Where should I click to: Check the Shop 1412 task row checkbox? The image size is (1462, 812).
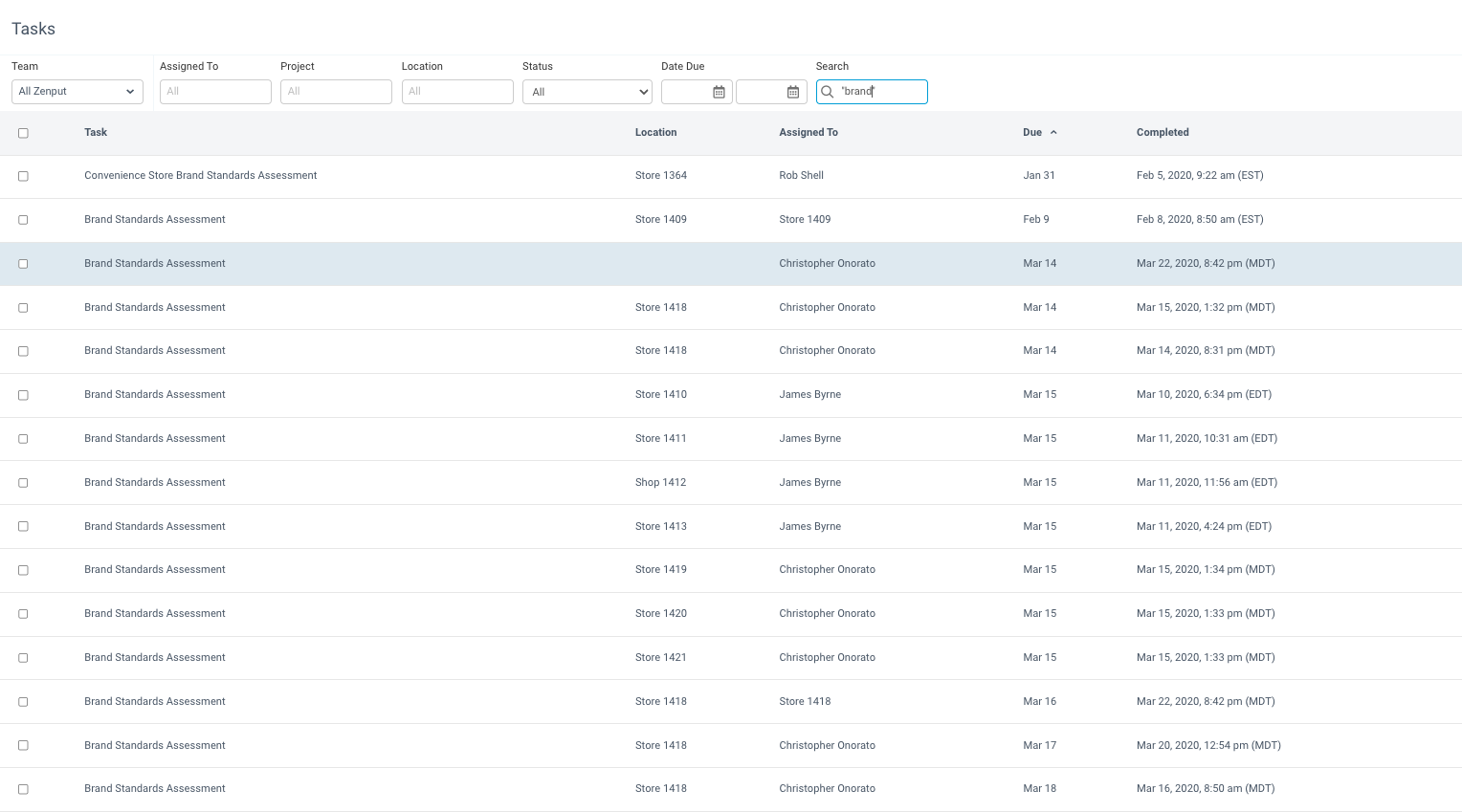(23, 482)
